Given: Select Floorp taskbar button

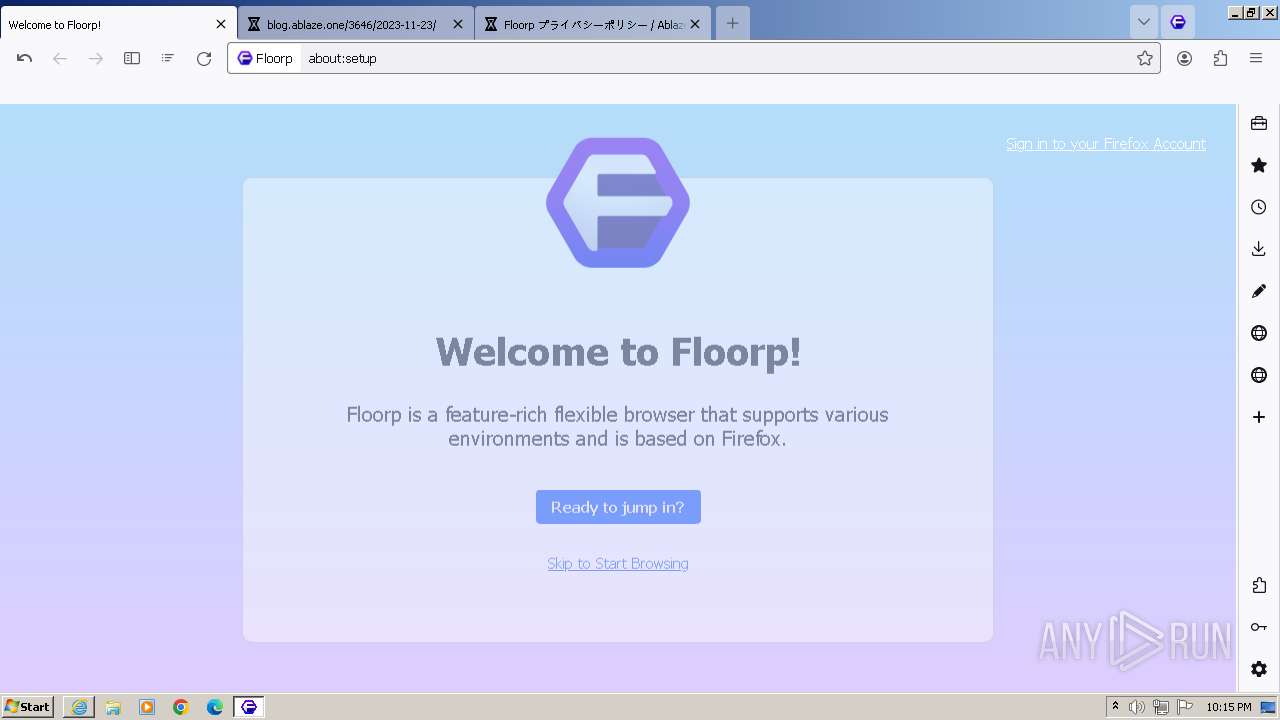Looking at the screenshot, I should click(249, 707).
